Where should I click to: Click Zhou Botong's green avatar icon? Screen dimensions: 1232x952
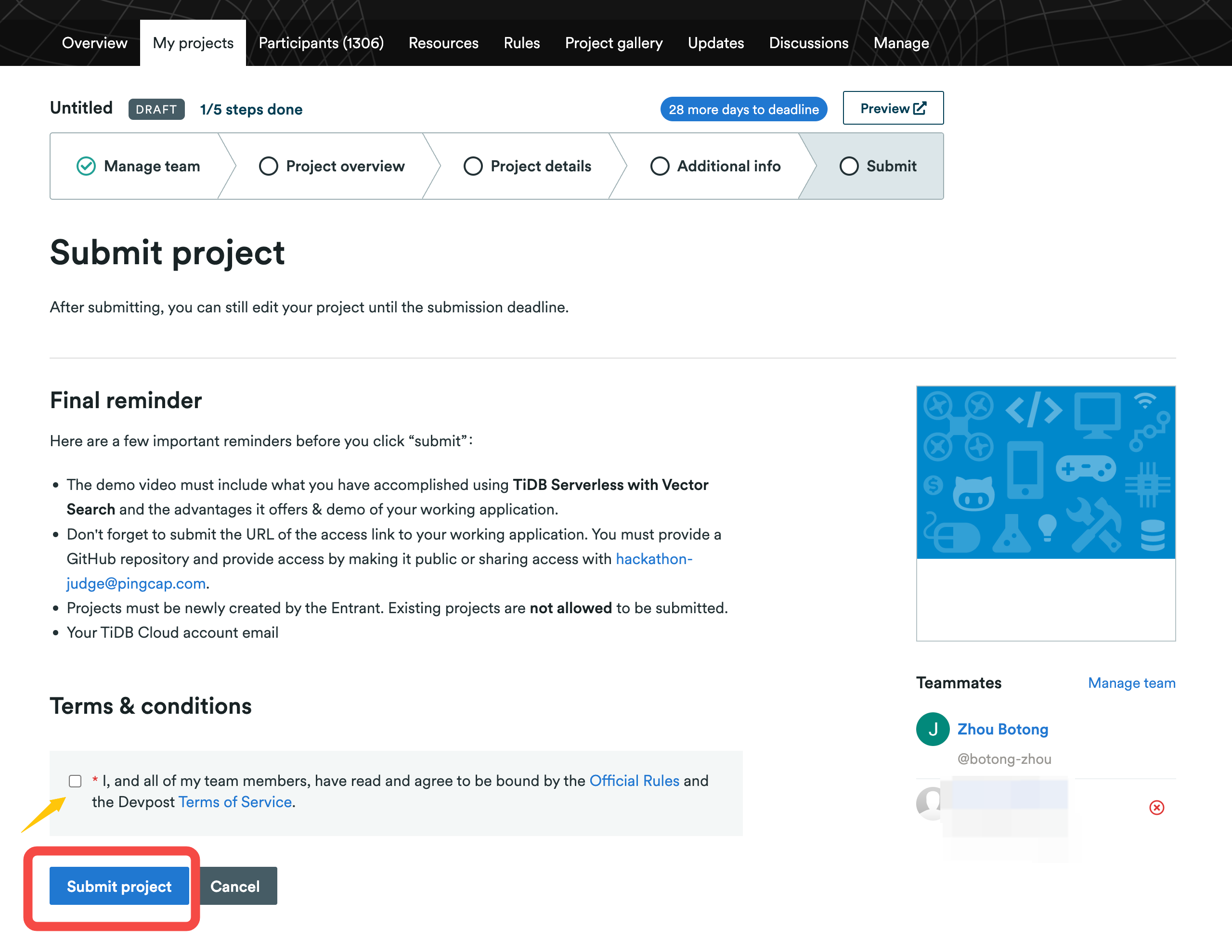933,729
